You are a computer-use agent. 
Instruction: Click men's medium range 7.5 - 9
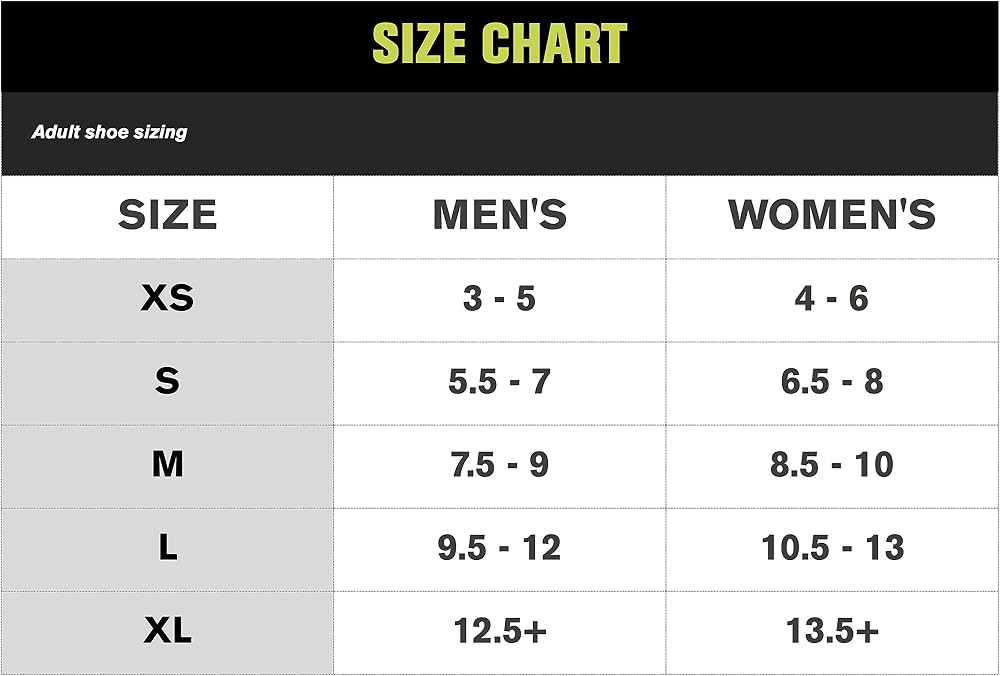[x=499, y=464]
